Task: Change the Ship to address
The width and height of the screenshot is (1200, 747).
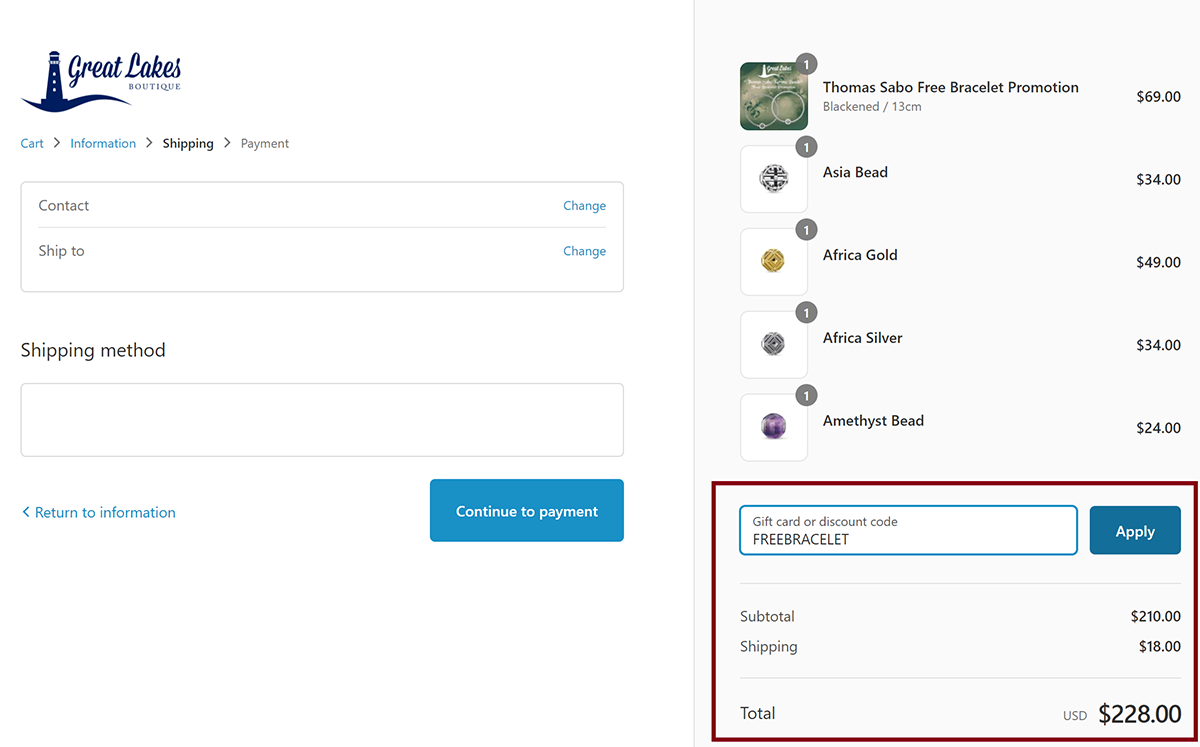Action: click(584, 252)
